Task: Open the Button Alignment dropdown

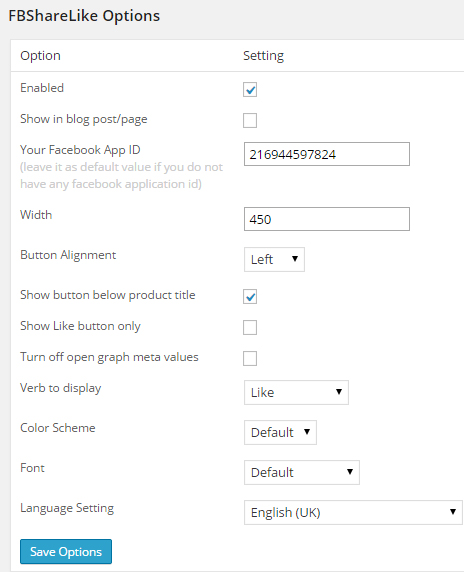Action: pos(274,259)
